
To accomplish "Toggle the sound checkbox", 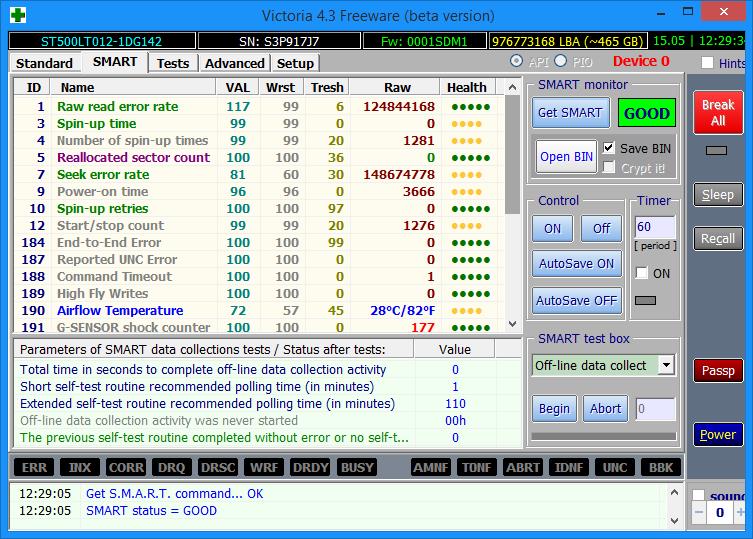I will click(699, 496).
